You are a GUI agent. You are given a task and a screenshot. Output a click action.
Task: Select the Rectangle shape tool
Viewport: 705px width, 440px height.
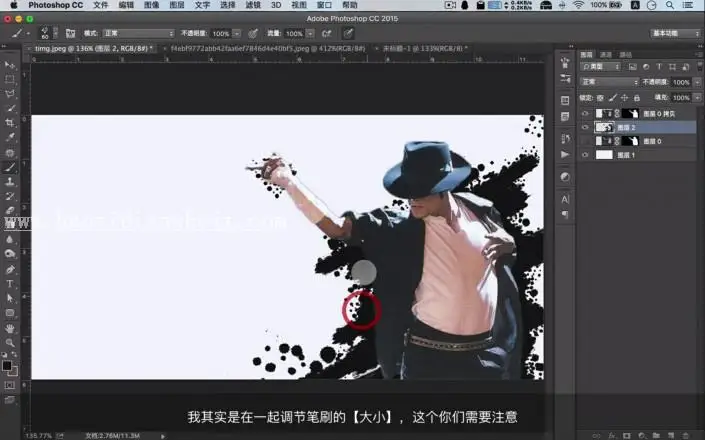point(9,313)
